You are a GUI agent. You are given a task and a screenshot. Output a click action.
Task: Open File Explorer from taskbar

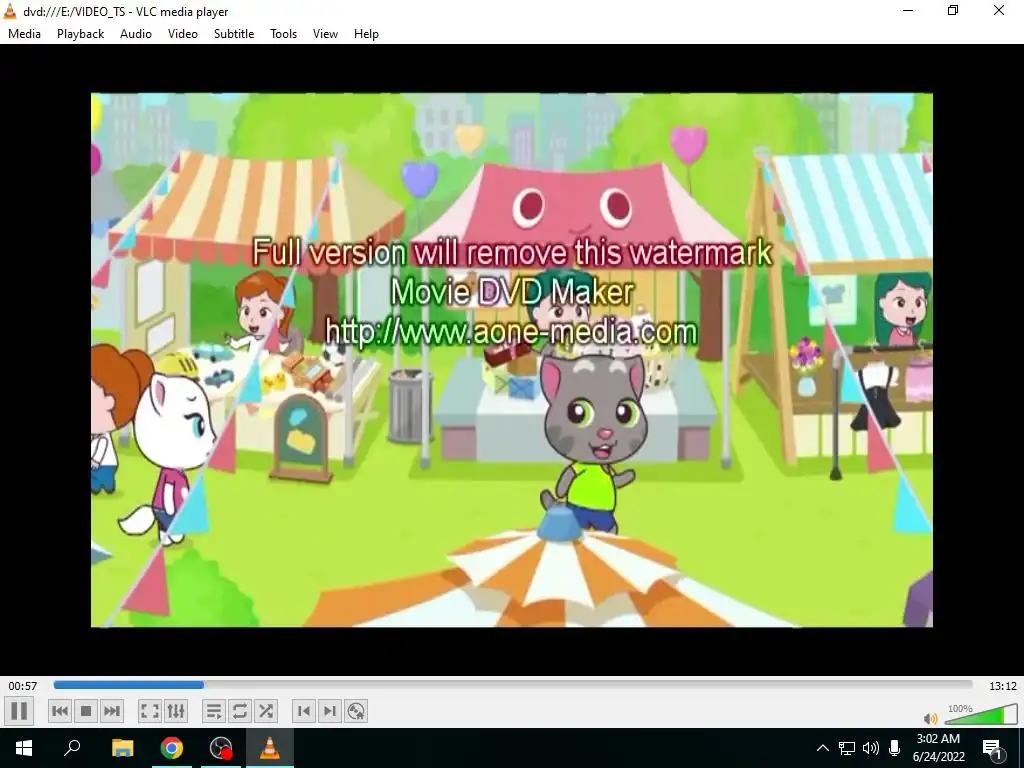click(x=122, y=748)
